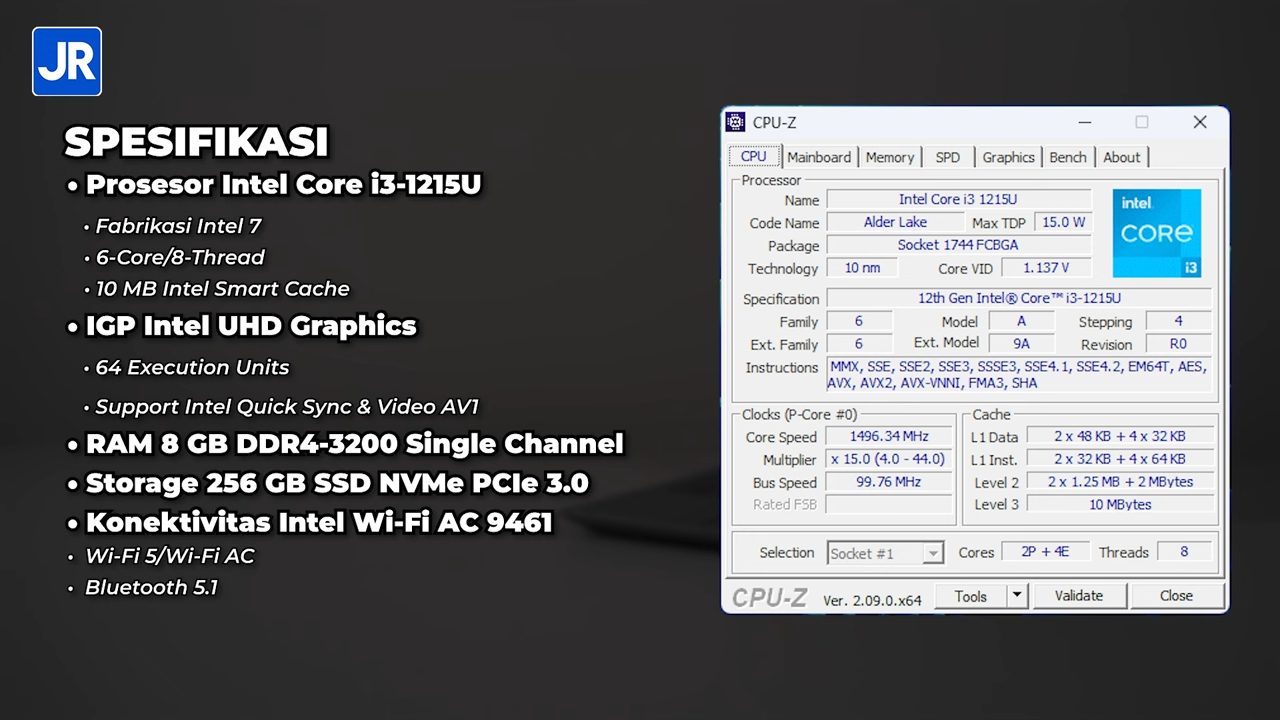Click the Specification text field
Screen dimensions: 1280x720
pyautogui.click(x=1018, y=299)
